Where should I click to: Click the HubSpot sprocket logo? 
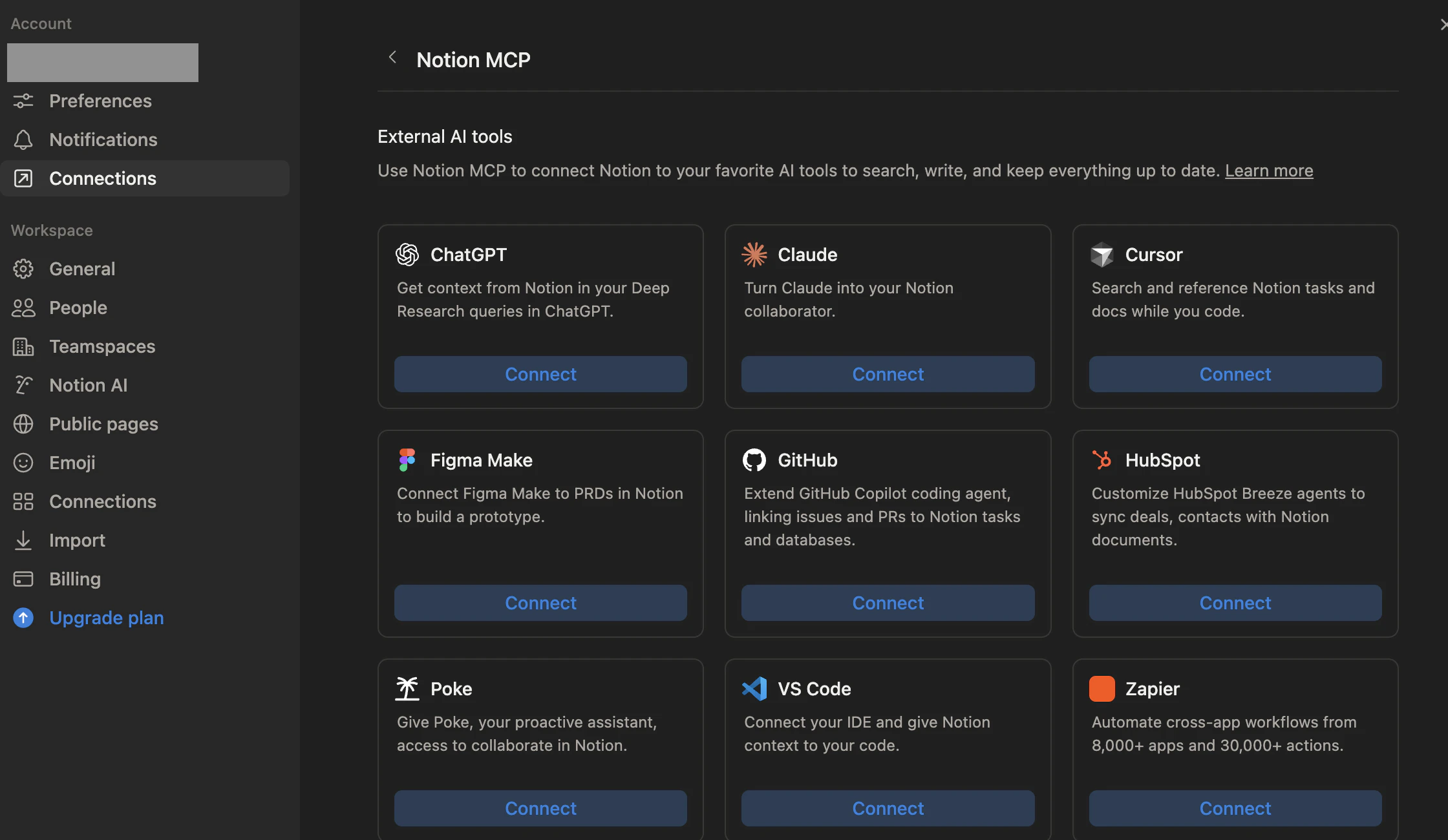tap(1102, 460)
